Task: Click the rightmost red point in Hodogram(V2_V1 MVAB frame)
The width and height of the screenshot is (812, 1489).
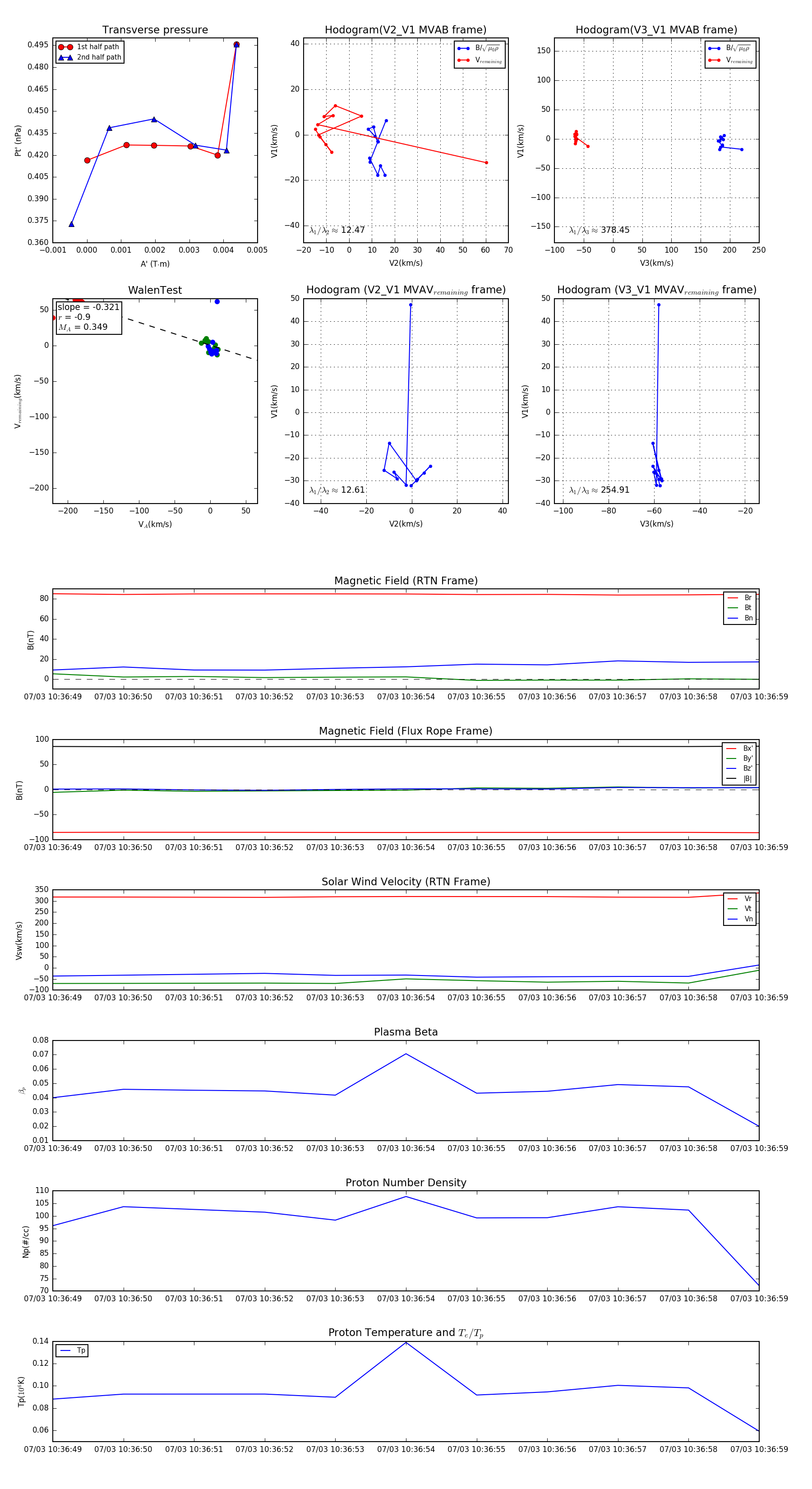Action: click(486, 162)
